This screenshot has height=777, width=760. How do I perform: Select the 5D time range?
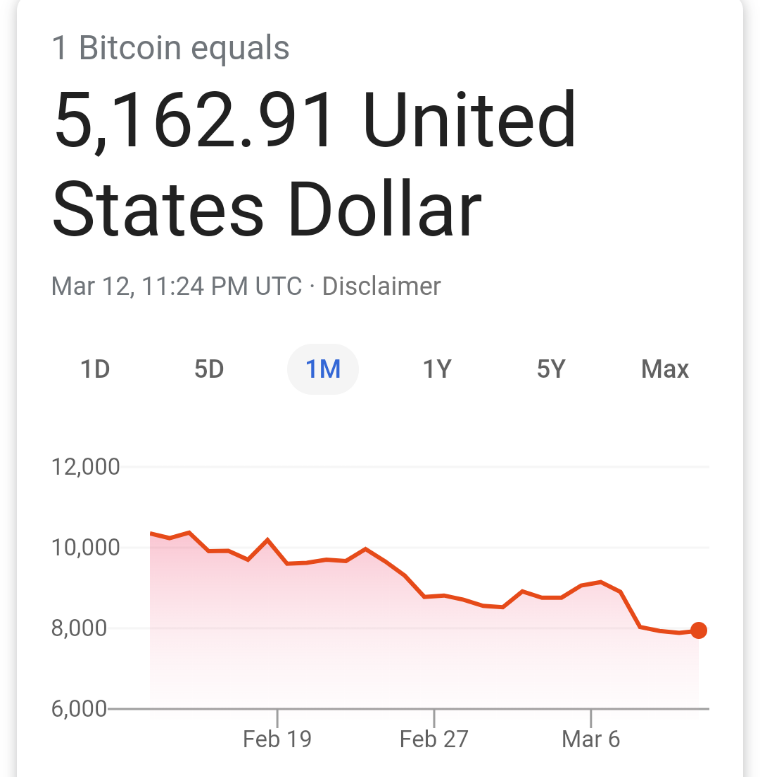[209, 370]
